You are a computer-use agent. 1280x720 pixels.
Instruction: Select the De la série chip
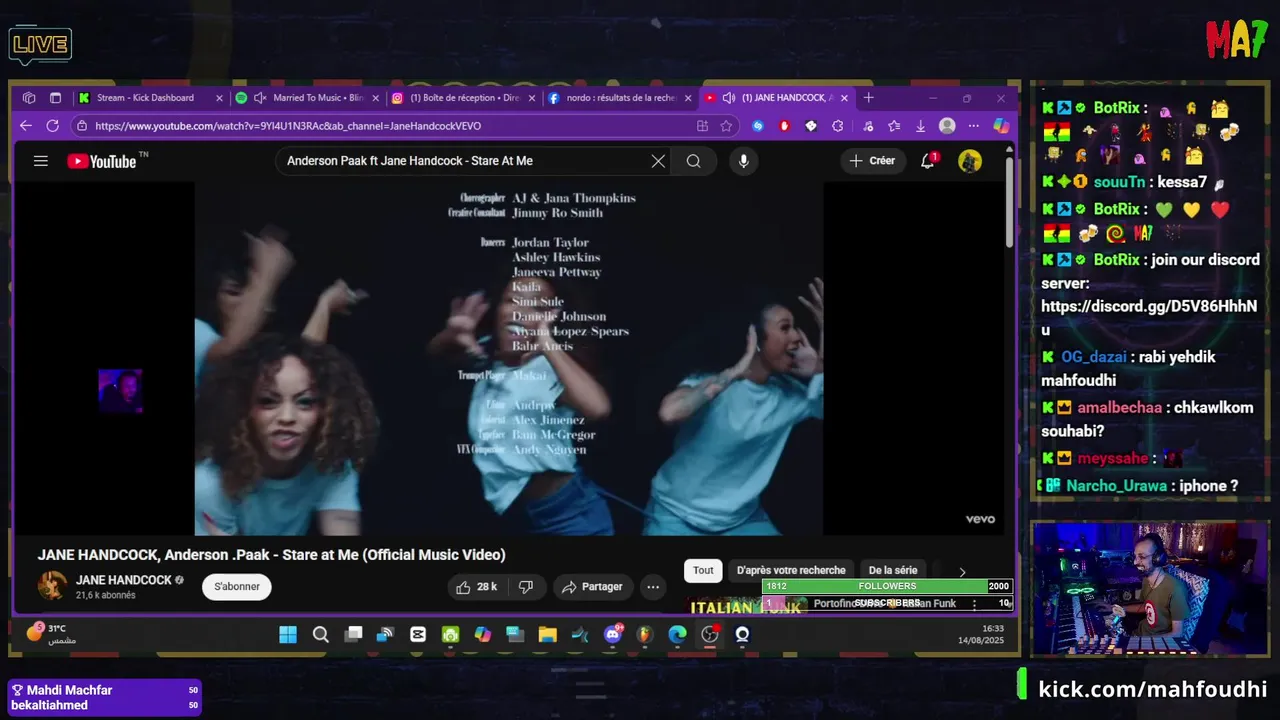pos(893,570)
